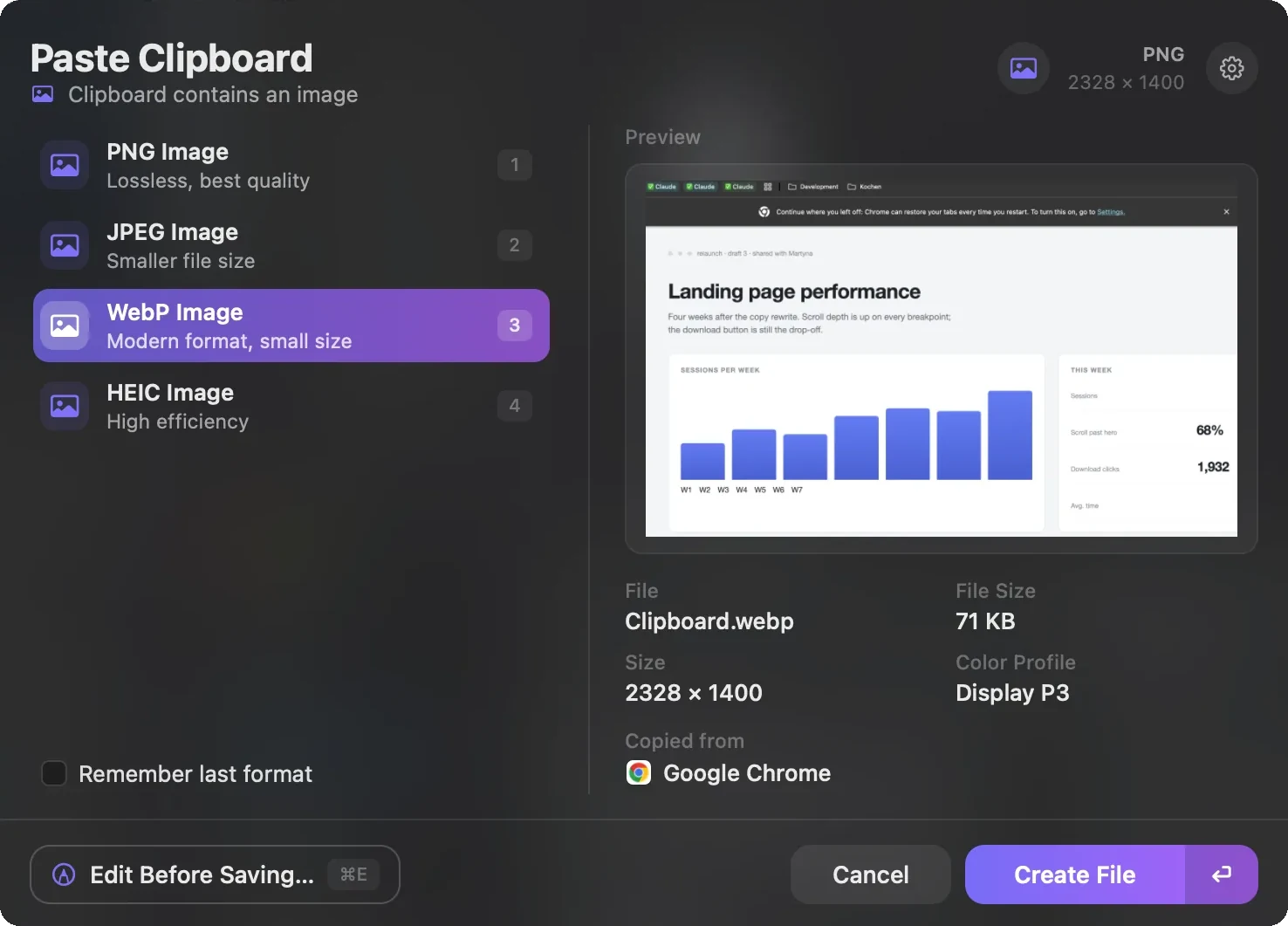The image size is (1288, 926).
Task: Click the WebP Image format icon
Action: pyautogui.click(x=65, y=326)
